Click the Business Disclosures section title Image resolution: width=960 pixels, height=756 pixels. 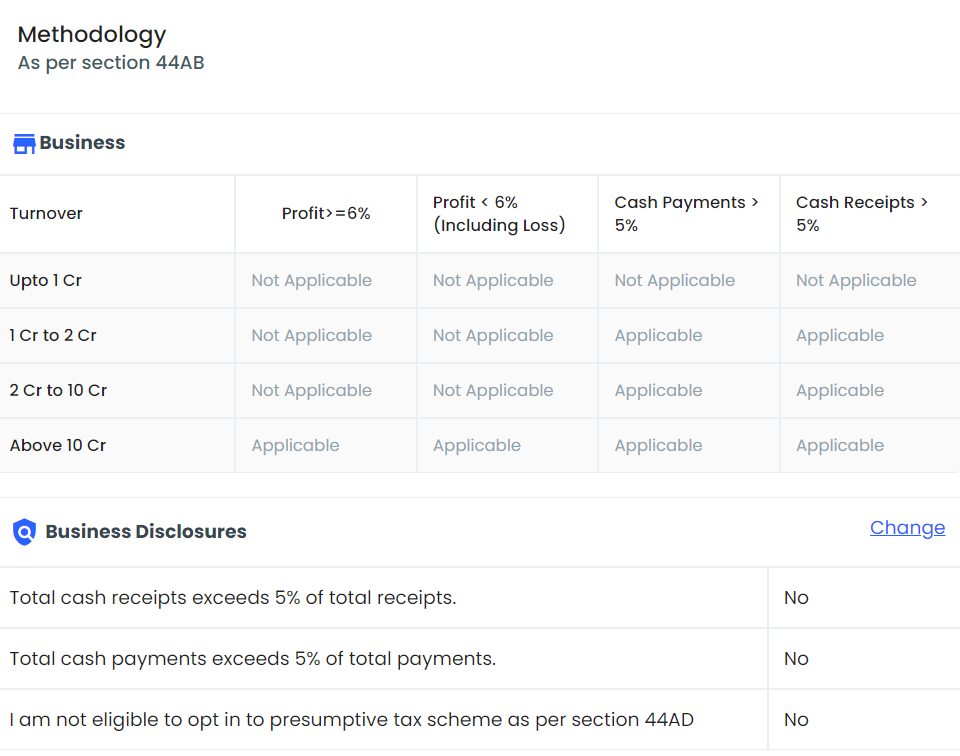(x=146, y=532)
